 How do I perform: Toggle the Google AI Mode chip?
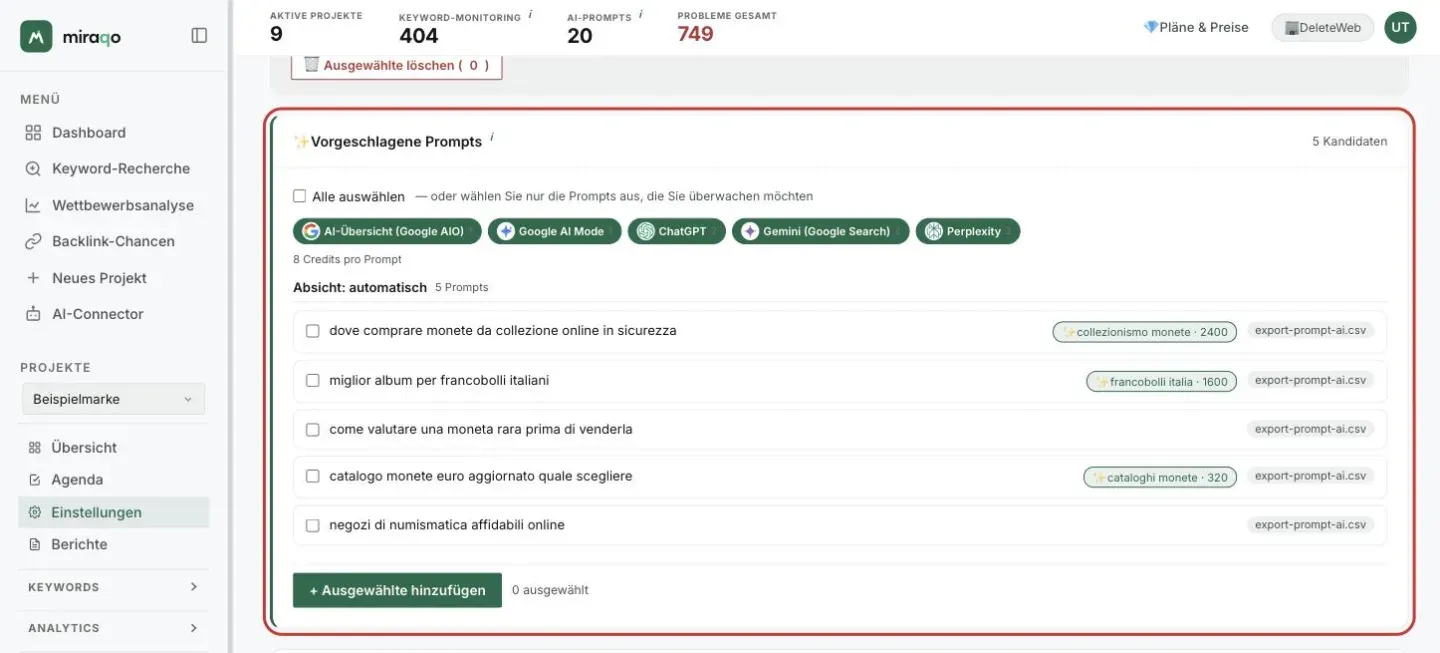(x=554, y=231)
